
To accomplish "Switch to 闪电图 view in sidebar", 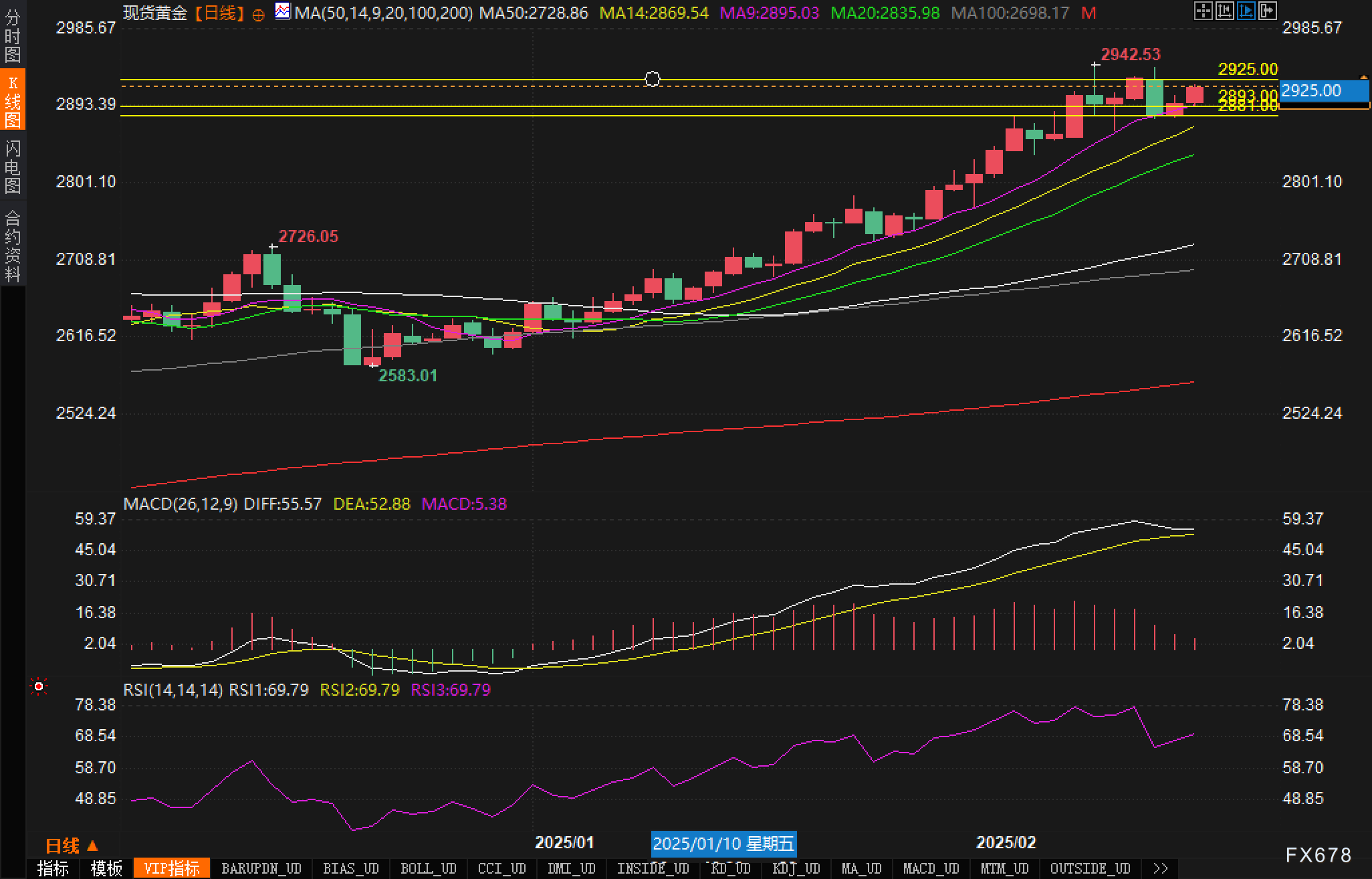I will click(13, 167).
